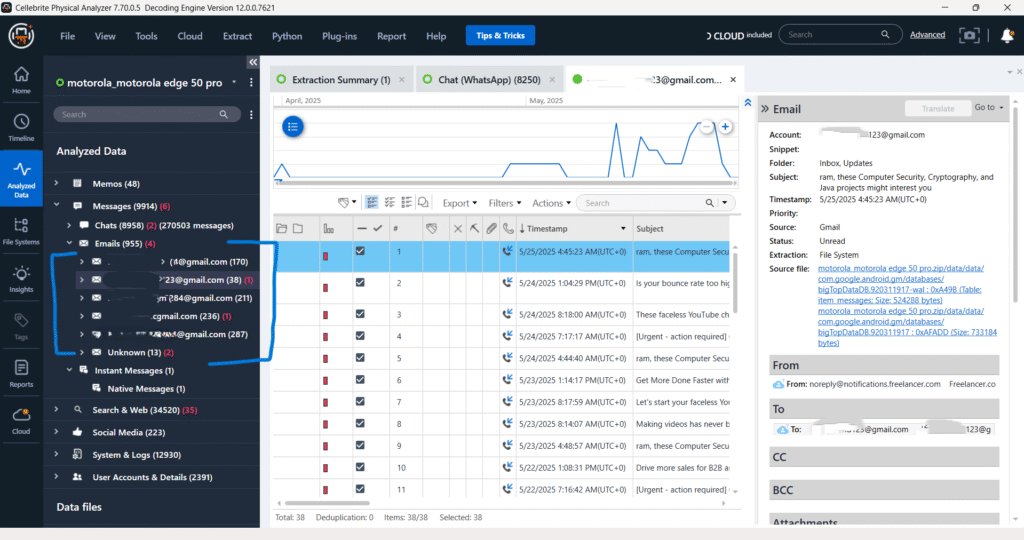This screenshot has height=540, width=1024.
Task: Open the Export dropdown
Action: pyautogui.click(x=460, y=203)
